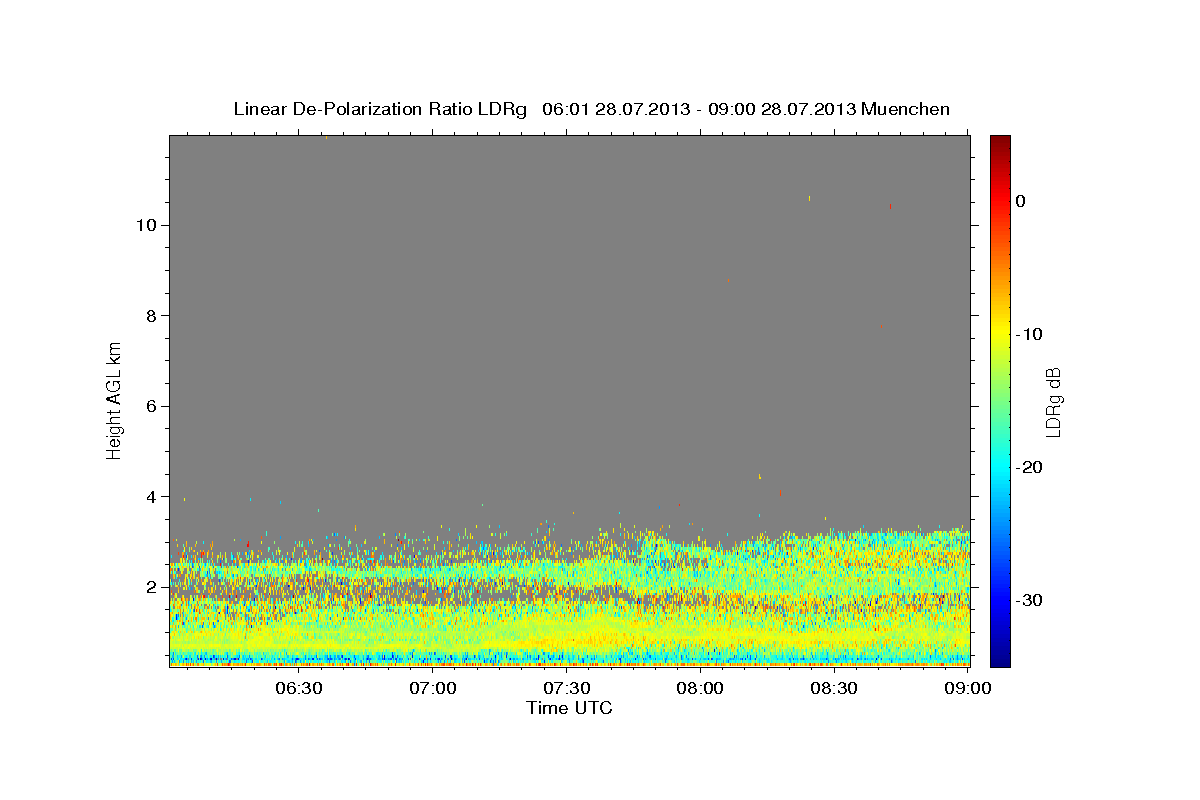
Task: Click the 07:00 time tick label
Action: (433, 688)
